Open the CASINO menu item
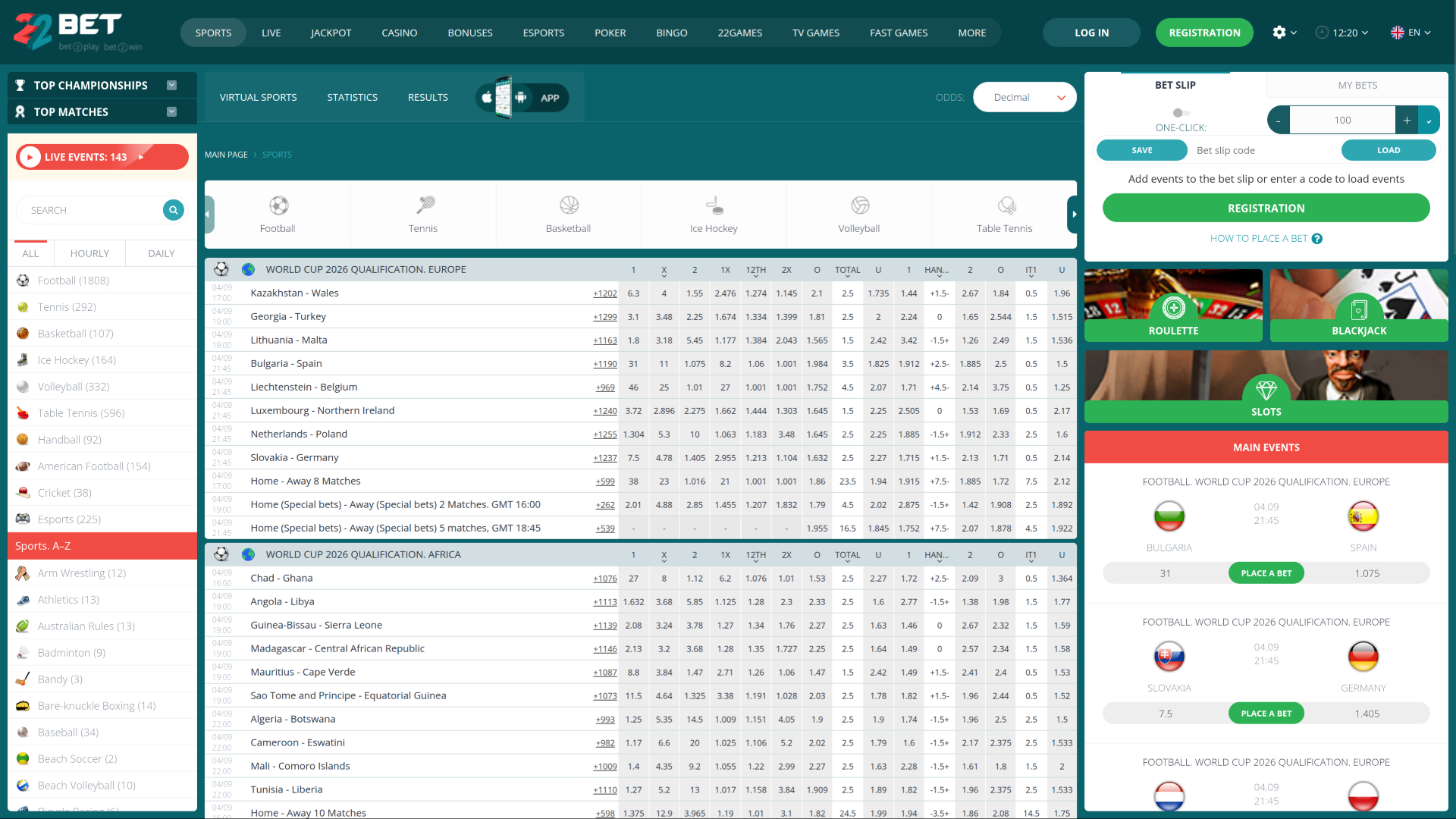Image resolution: width=1456 pixels, height=819 pixels. [x=399, y=33]
